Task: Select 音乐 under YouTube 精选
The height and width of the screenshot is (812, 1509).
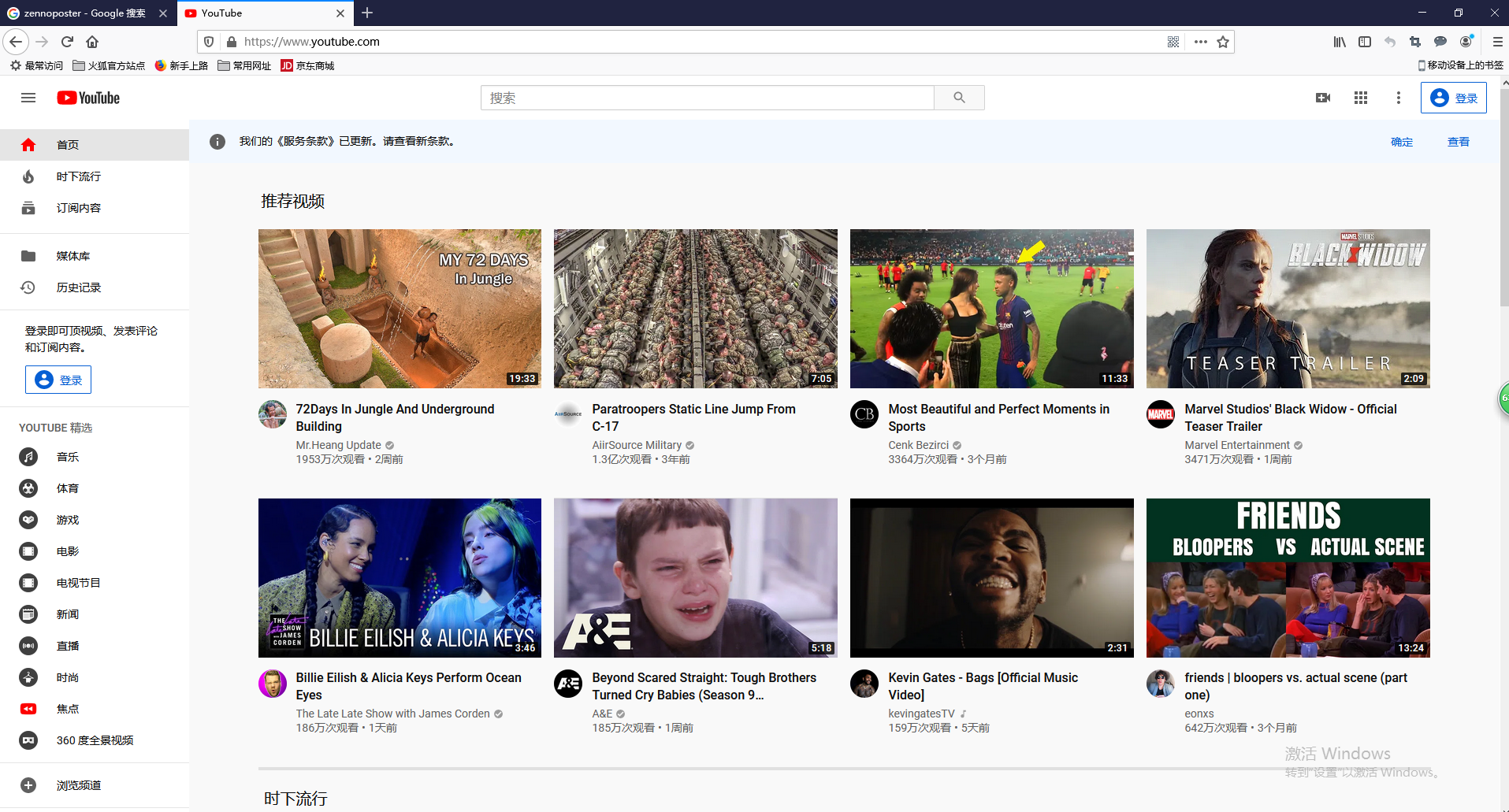Action: pyautogui.click(x=95, y=457)
